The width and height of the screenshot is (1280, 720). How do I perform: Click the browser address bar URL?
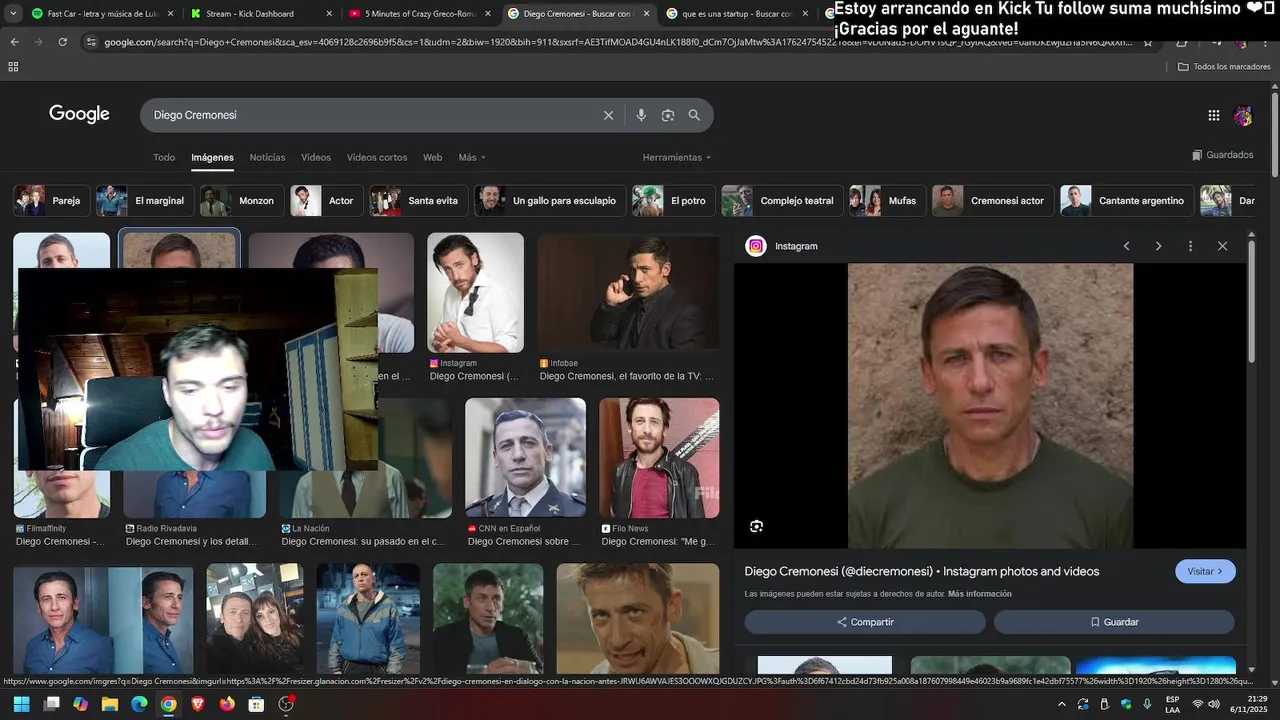[618, 42]
